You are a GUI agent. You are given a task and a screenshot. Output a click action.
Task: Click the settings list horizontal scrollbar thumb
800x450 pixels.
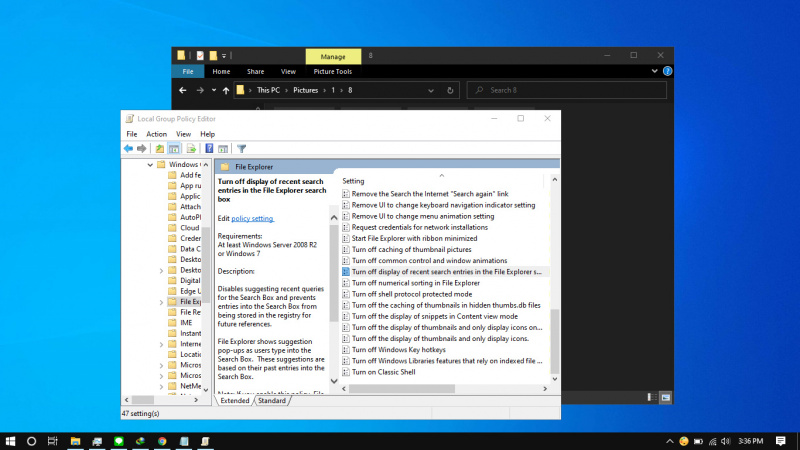(x=402, y=389)
